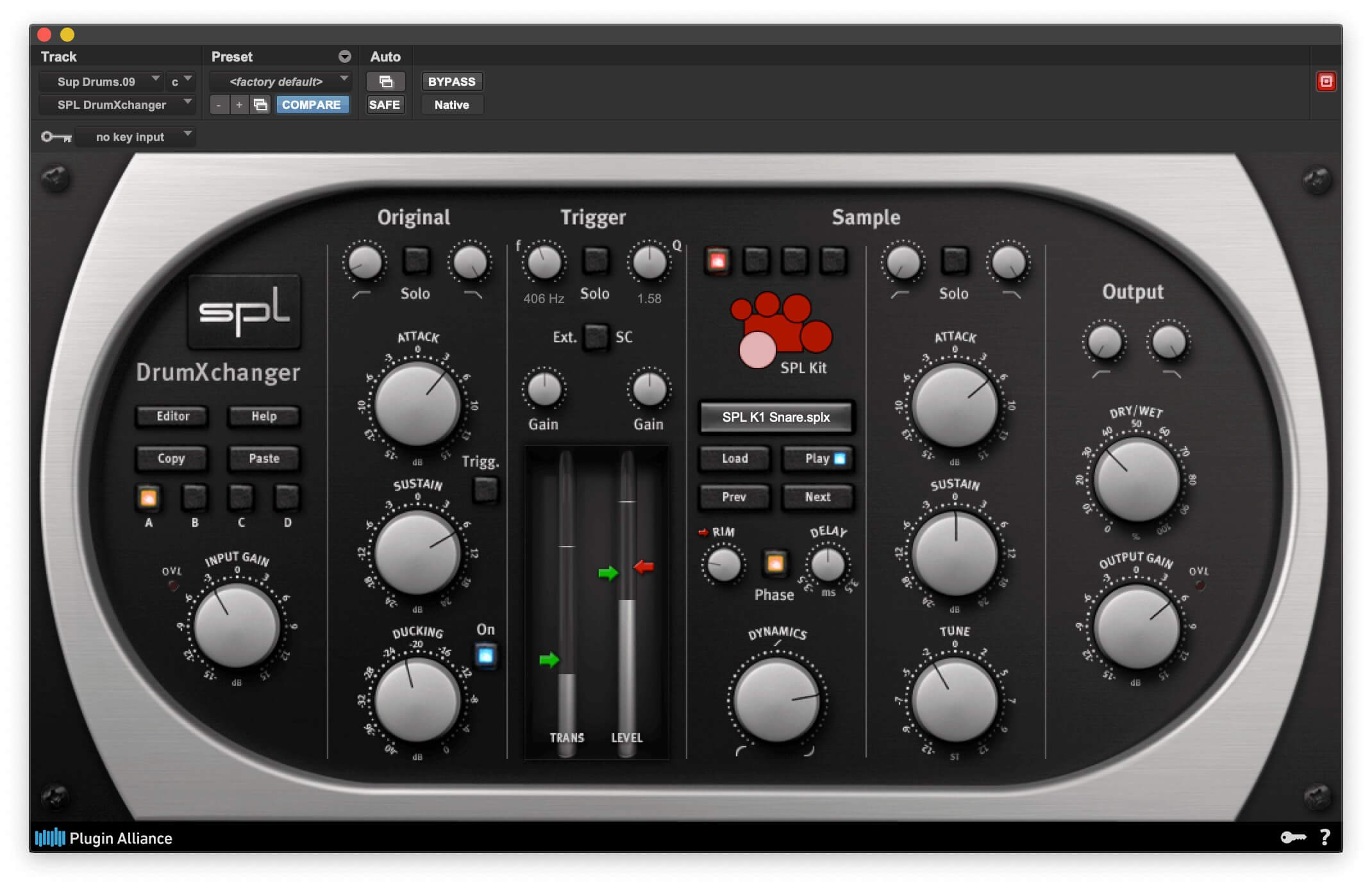Select settings slot D
1372x887 pixels.
pyautogui.click(x=287, y=498)
